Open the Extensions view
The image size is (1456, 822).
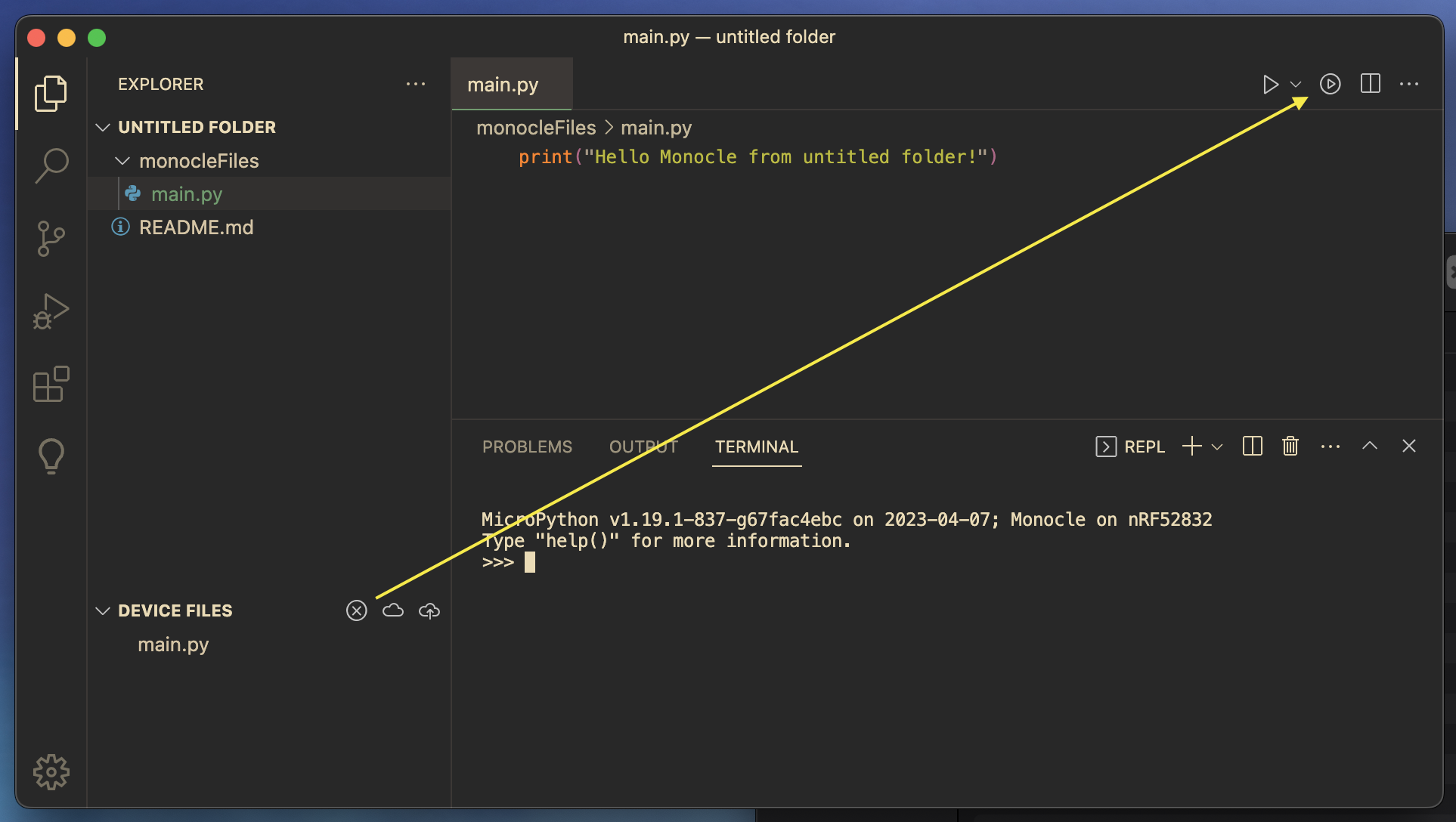51,384
